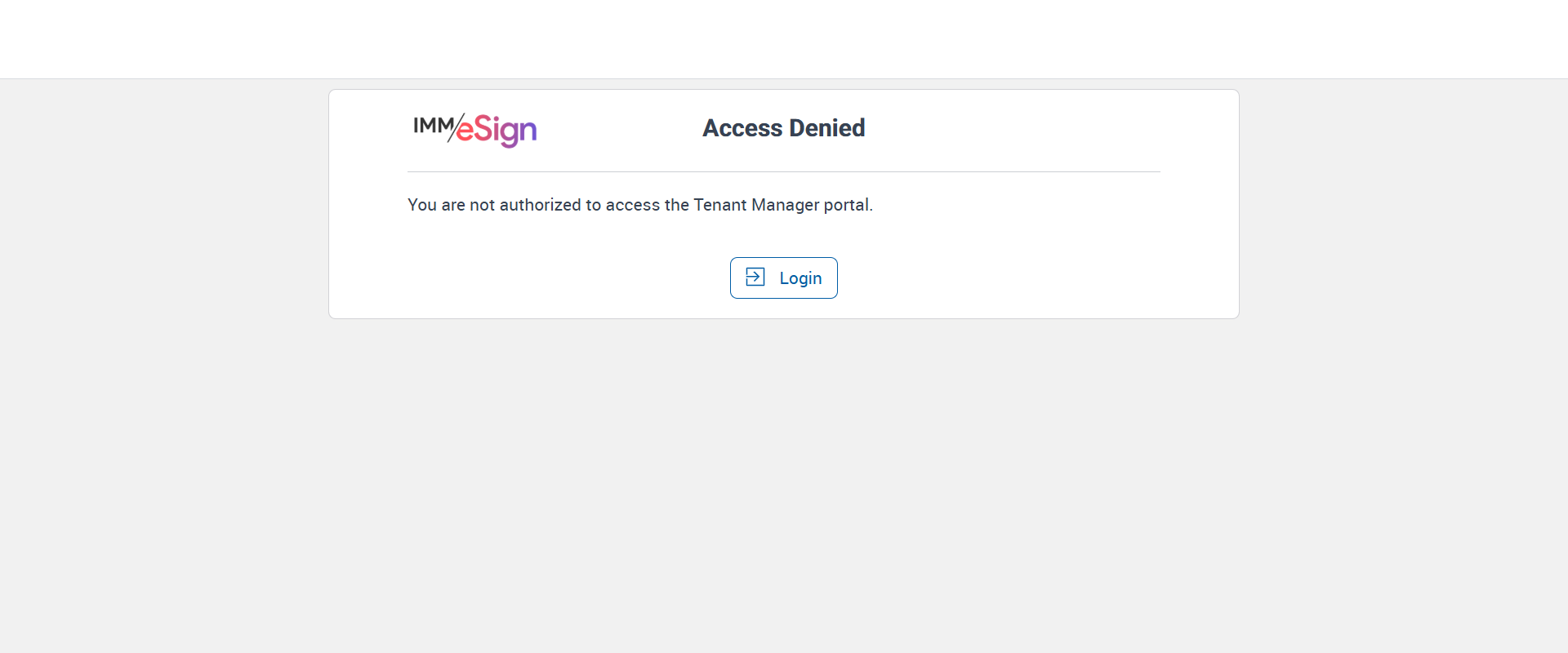Click the not authorized message text
Viewport: 1568px width, 653px height.
[x=639, y=205]
